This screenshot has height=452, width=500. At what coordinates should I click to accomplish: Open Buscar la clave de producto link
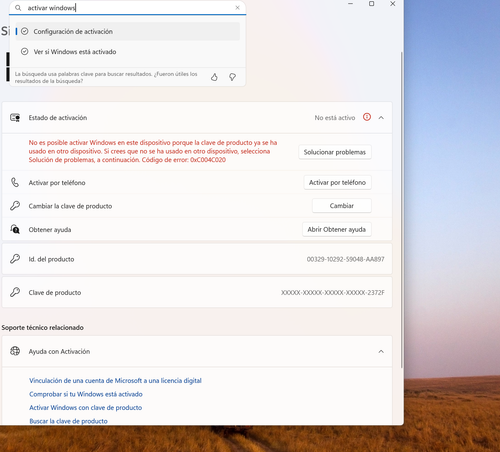[68, 421]
